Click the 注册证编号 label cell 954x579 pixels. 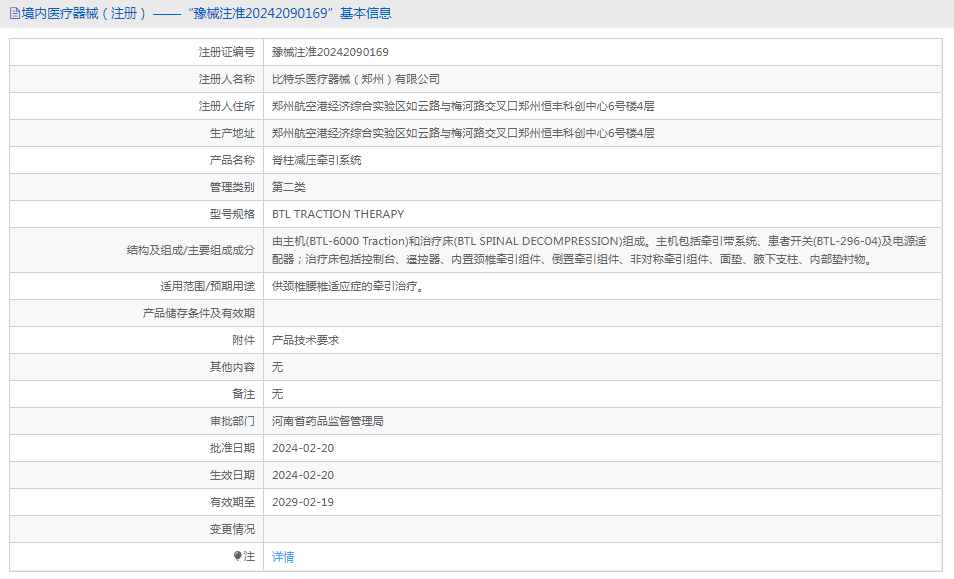click(226, 52)
